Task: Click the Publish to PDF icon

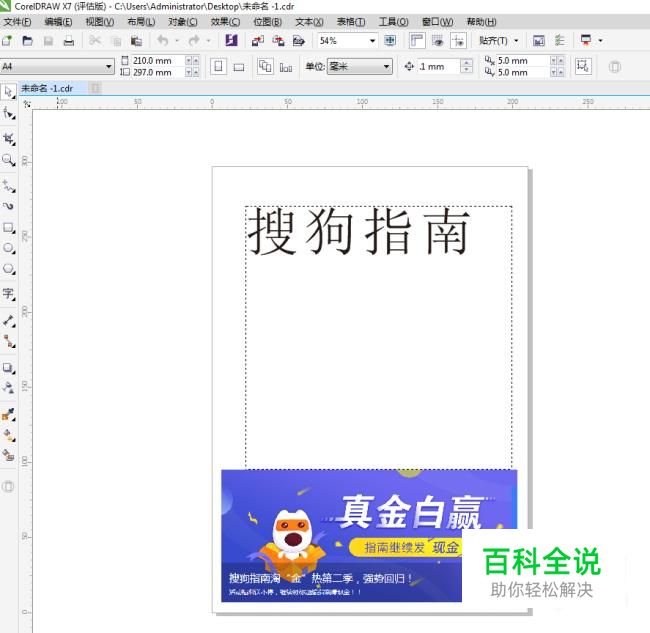Action: (299, 41)
